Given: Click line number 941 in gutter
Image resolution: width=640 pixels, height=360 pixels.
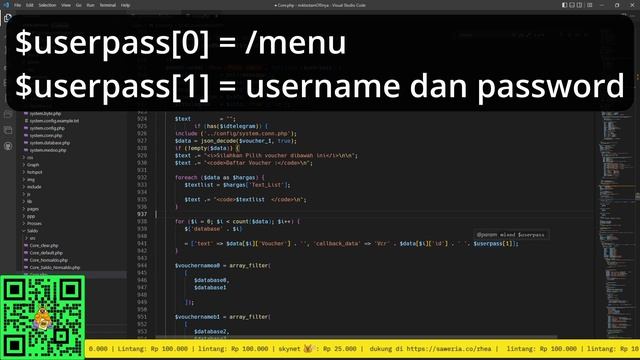Looking at the screenshot, I should point(142,244).
